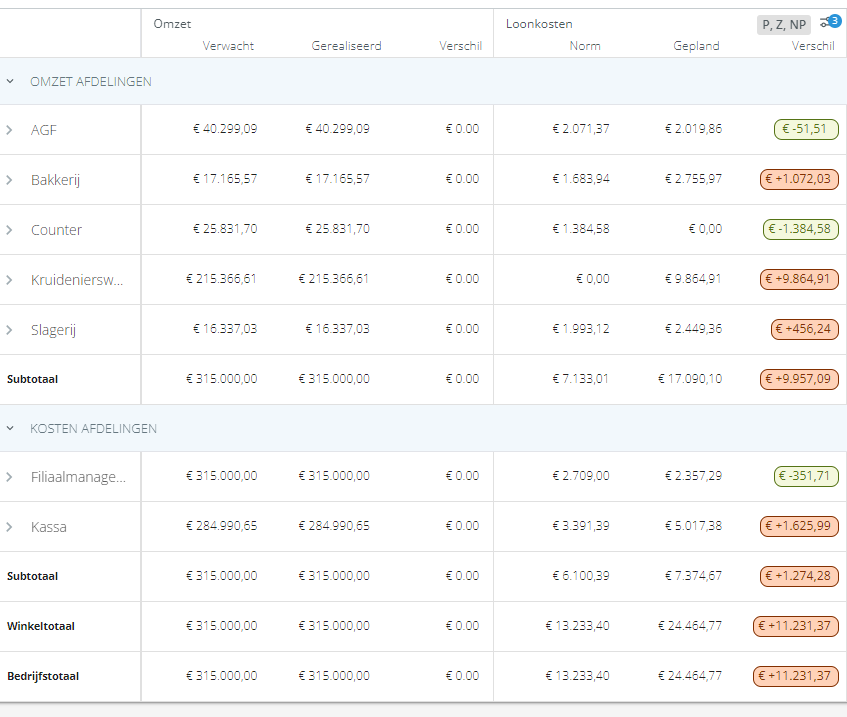847x717 pixels.
Task: Expand the Bakkerij row chevron
Action: [9, 180]
